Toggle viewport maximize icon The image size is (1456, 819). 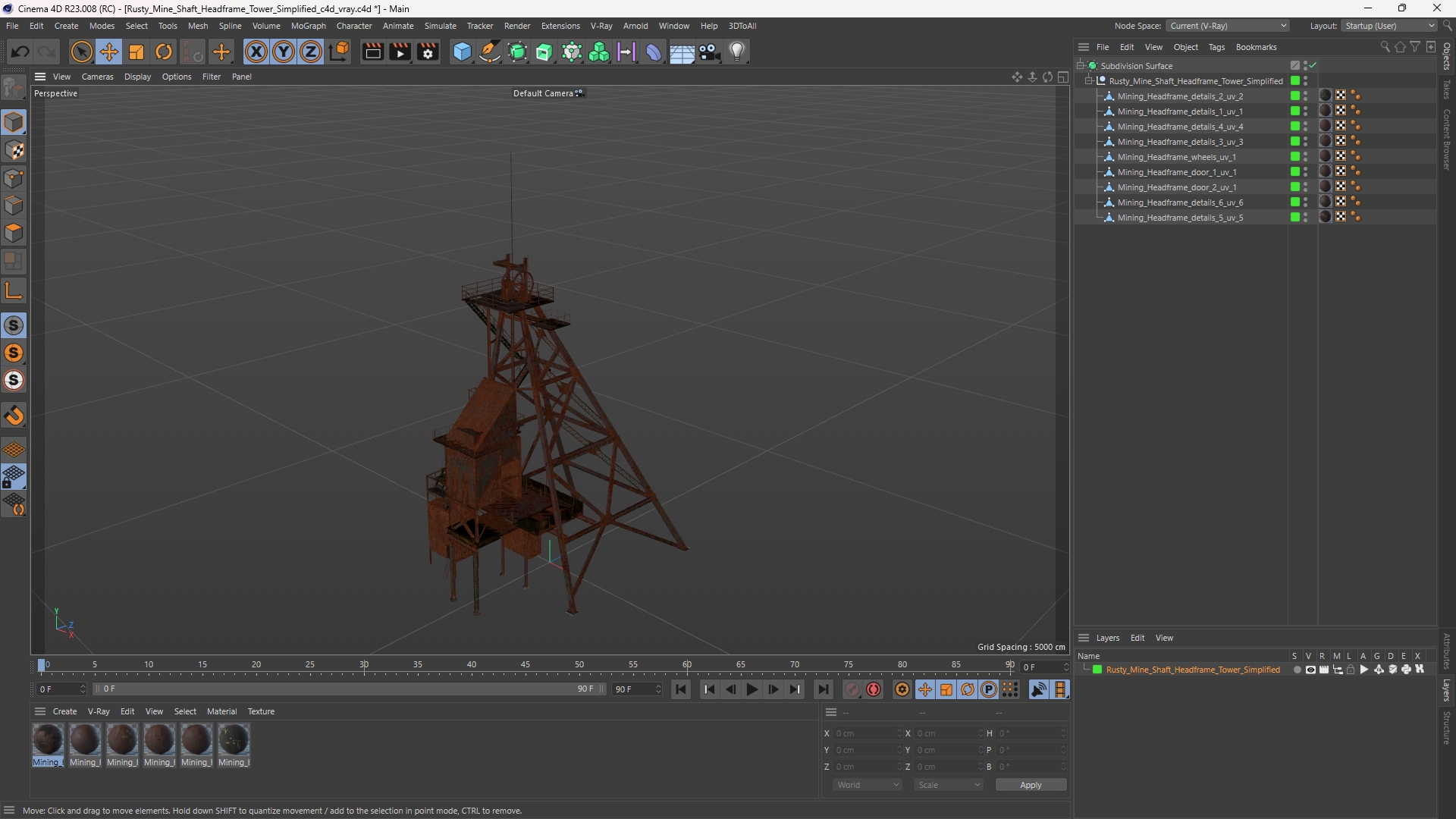(1063, 77)
